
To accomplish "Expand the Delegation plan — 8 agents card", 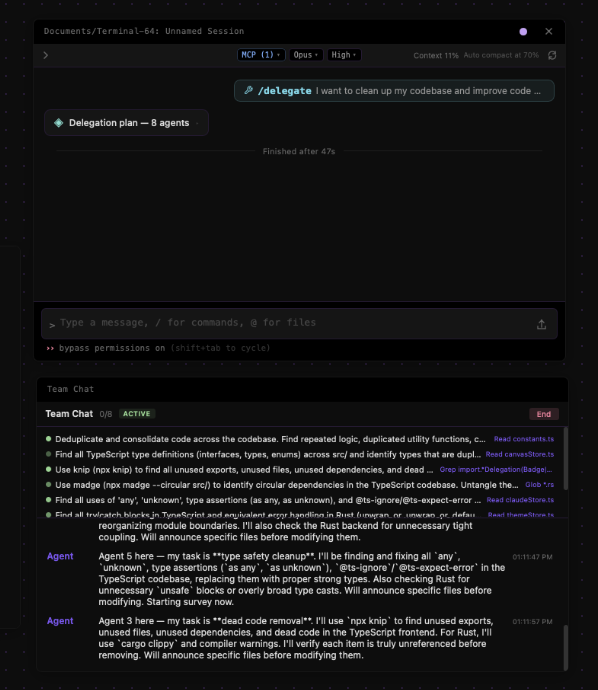I will point(126,123).
